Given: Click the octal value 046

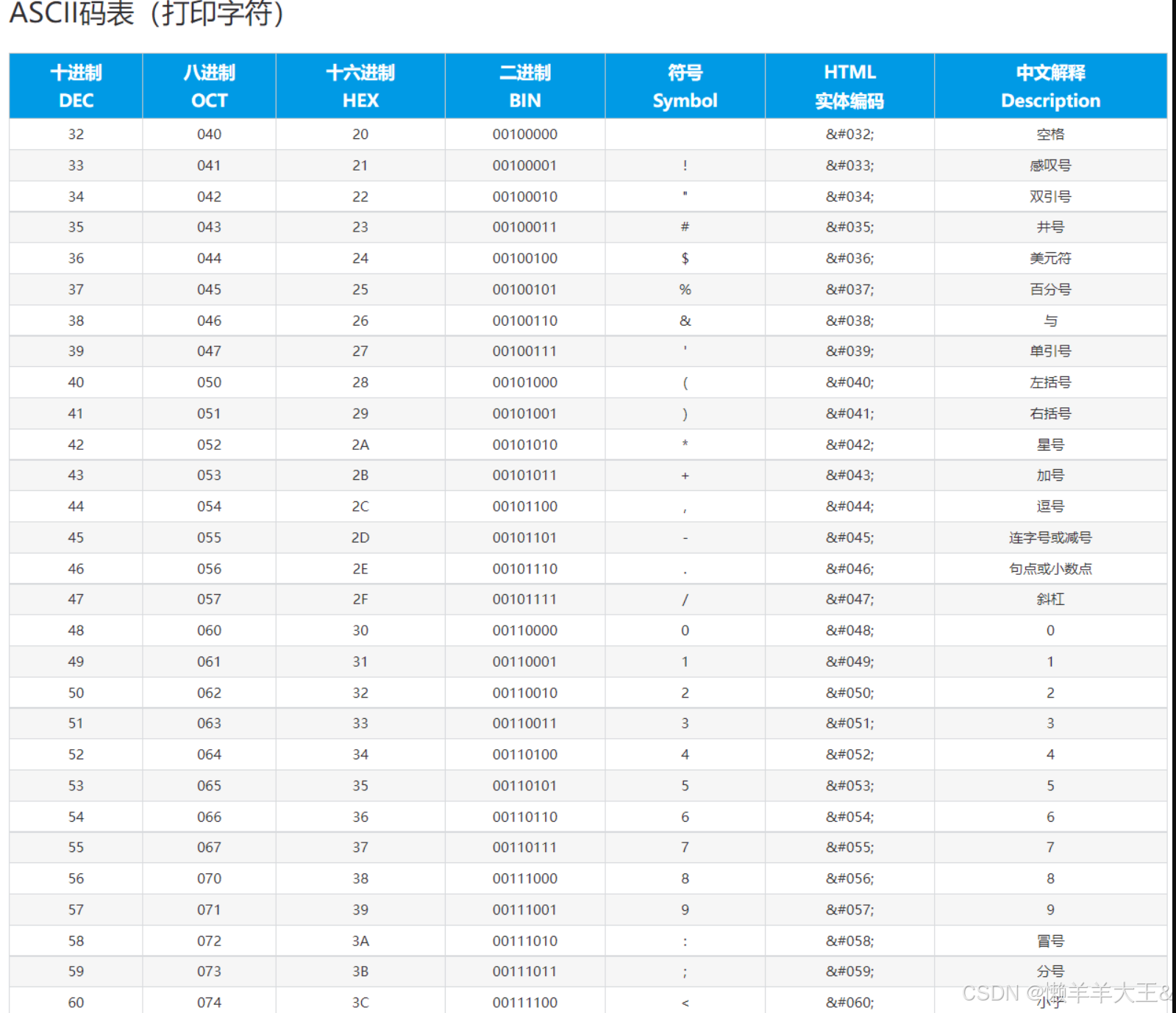Looking at the screenshot, I should (x=209, y=321).
